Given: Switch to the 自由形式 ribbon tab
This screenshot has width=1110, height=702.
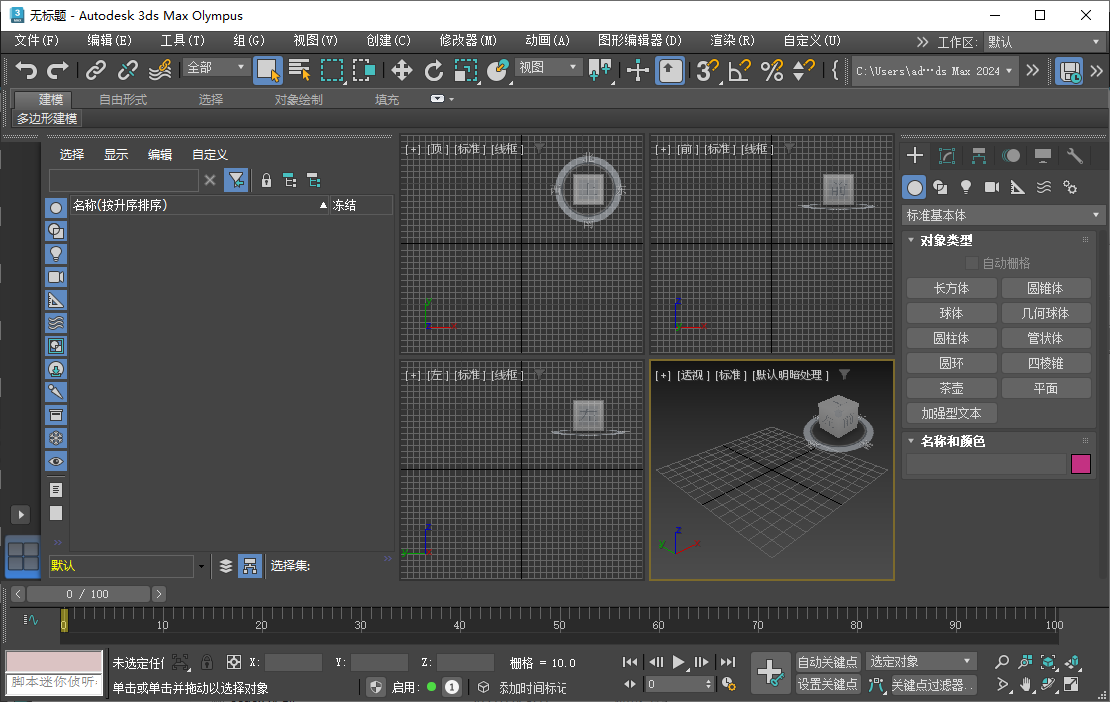Looking at the screenshot, I should (x=123, y=100).
